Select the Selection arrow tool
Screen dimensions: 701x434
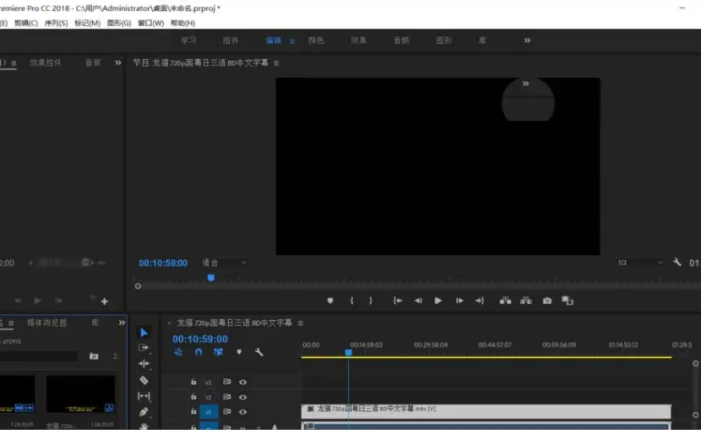pos(144,332)
